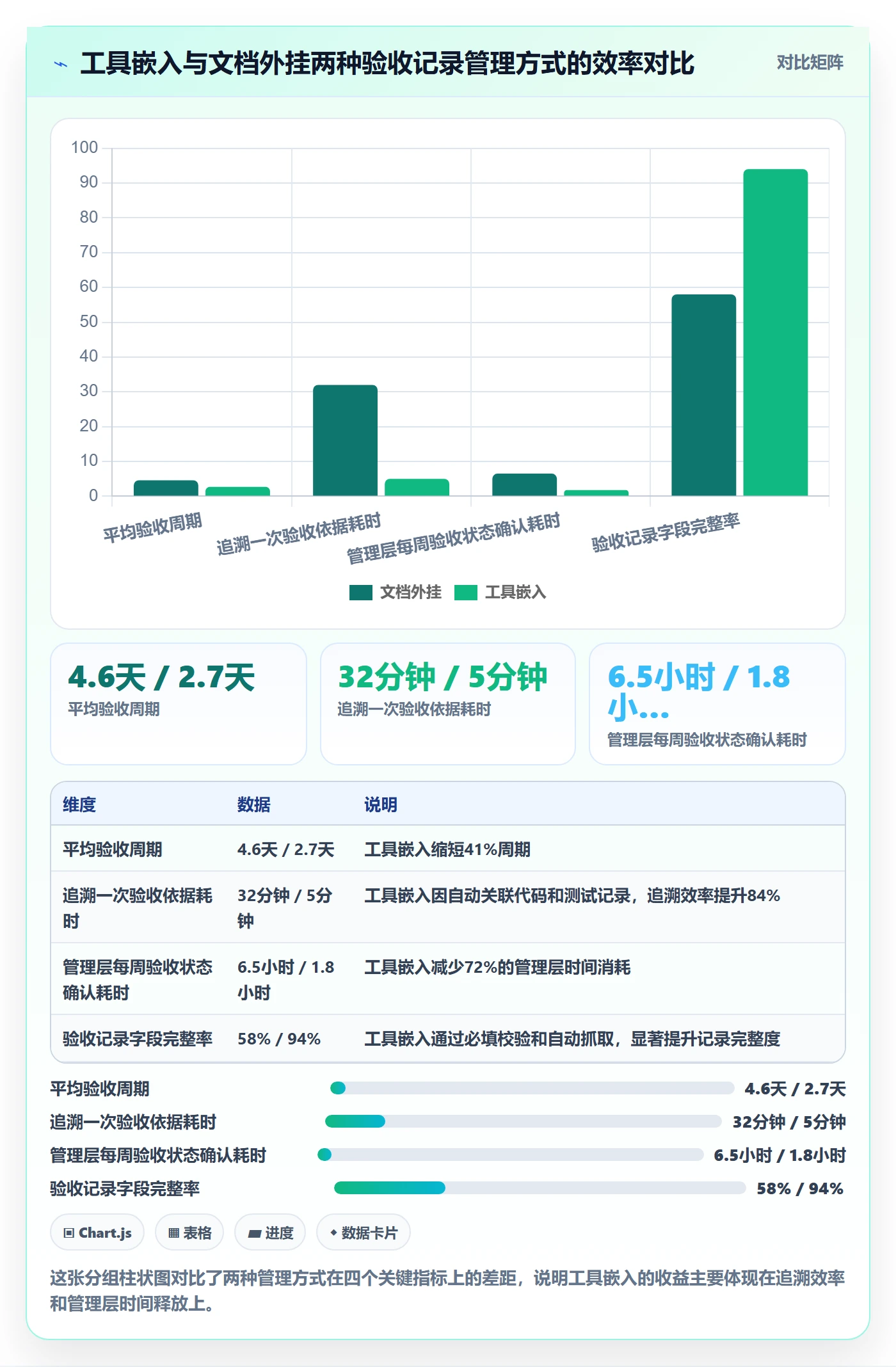Viewport: 896px width, 1367px height.
Task: Open the 4.6天 / 2.7天 data card
Action: (x=179, y=704)
